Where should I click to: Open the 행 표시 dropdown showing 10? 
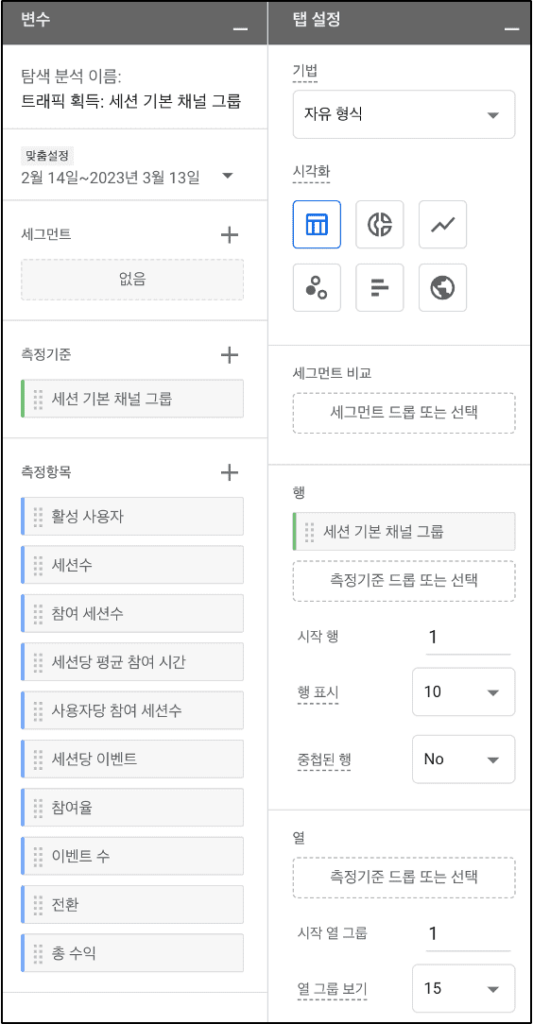[464, 692]
